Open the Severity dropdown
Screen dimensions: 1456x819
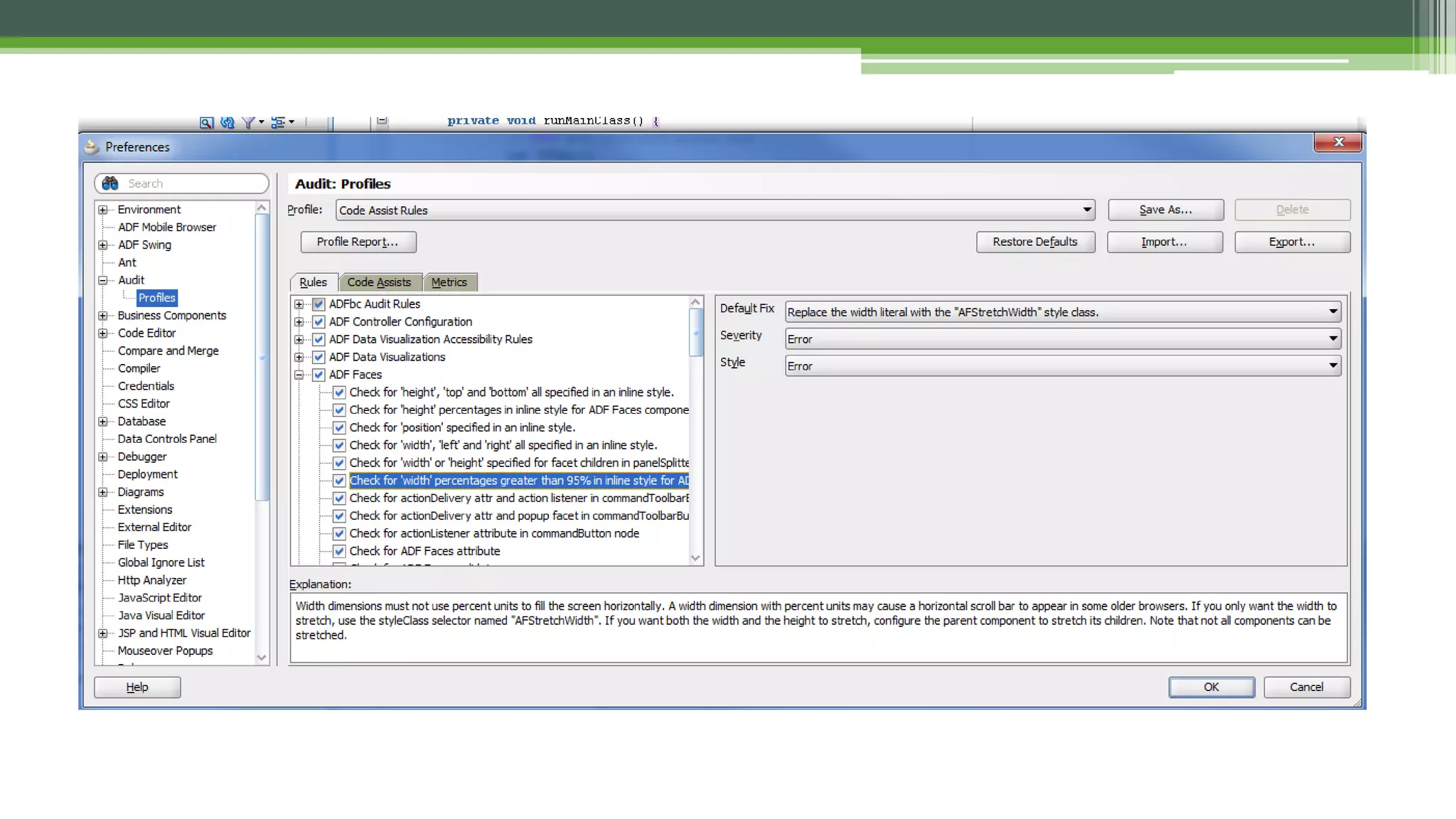[1333, 339]
